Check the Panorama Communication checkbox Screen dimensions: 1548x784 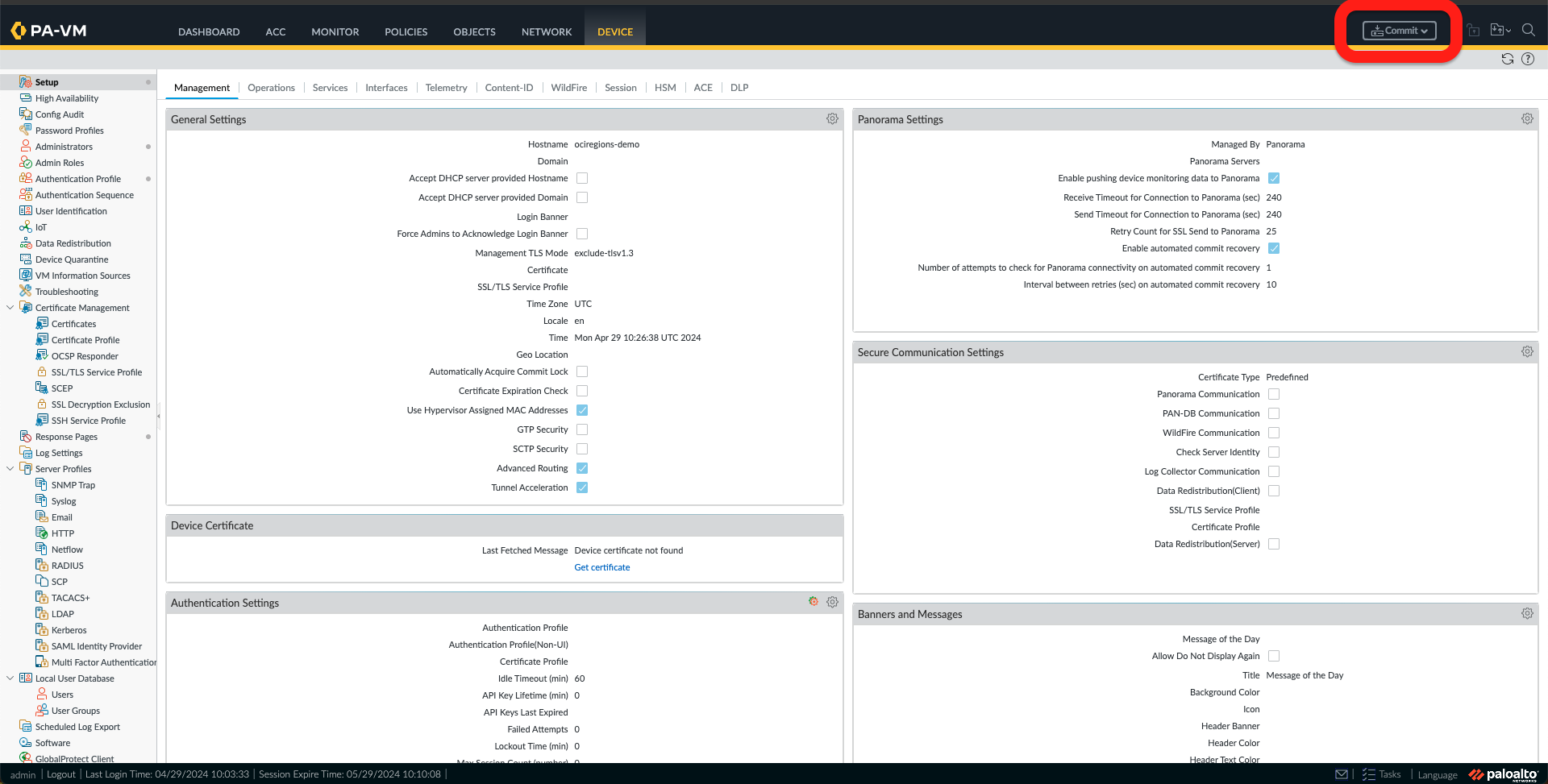1273,394
